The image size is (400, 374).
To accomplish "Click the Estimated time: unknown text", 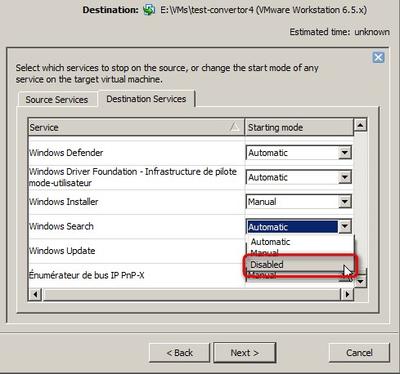I will 339,32.
